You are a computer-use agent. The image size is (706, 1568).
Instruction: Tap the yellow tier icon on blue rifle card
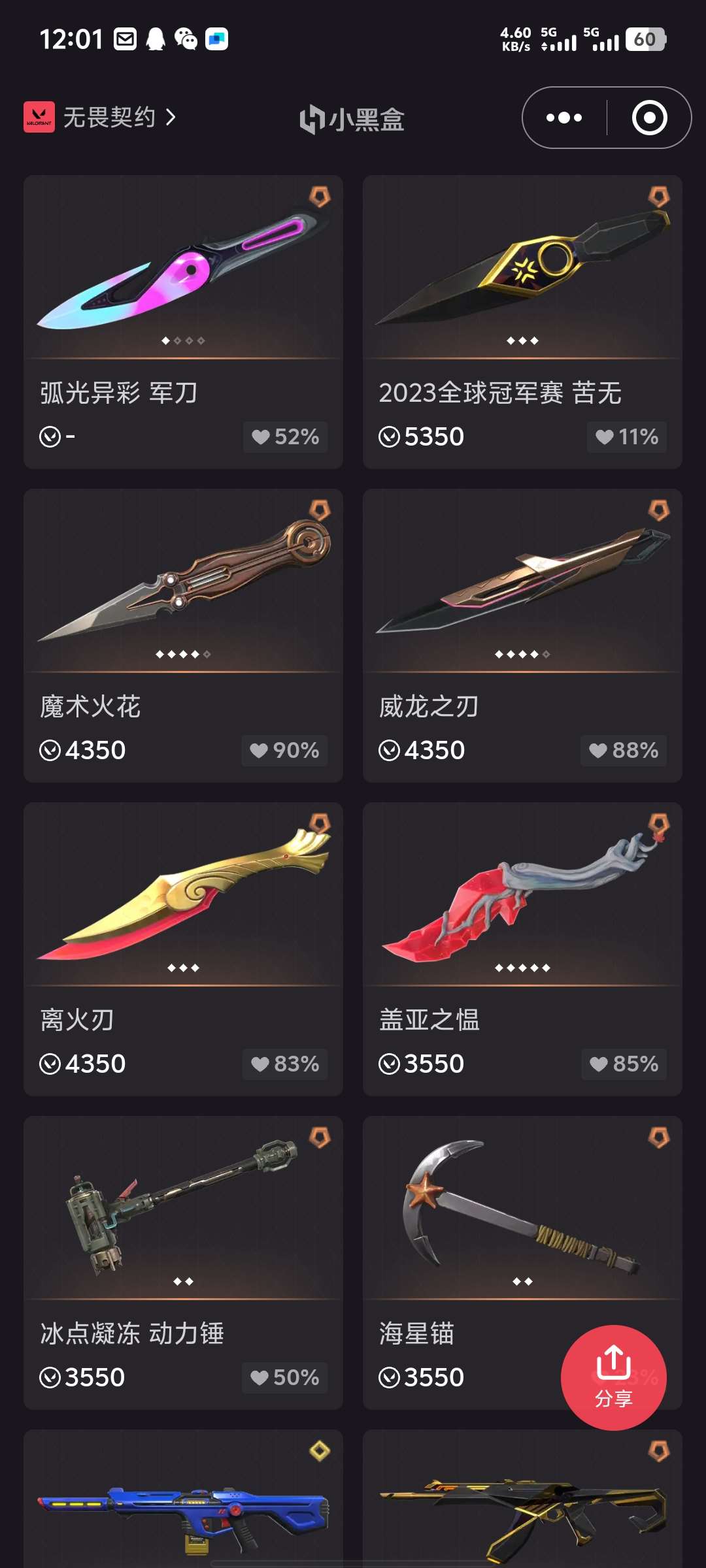point(320,1451)
